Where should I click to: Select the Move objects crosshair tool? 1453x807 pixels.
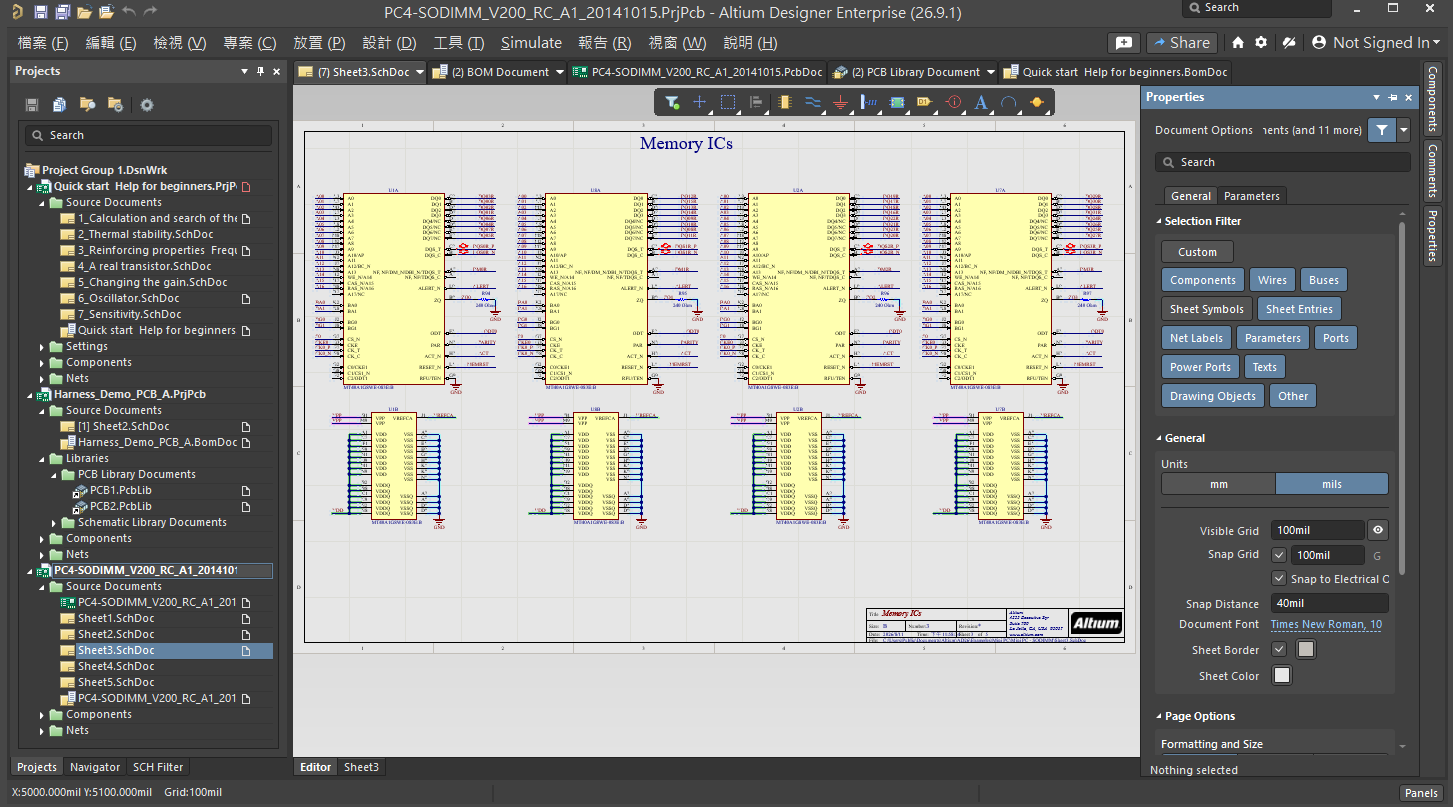click(x=700, y=102)
